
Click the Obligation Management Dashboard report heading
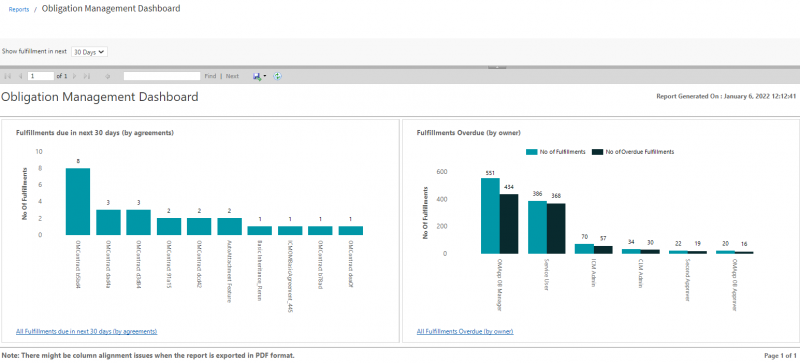click(x=99, y=96)
